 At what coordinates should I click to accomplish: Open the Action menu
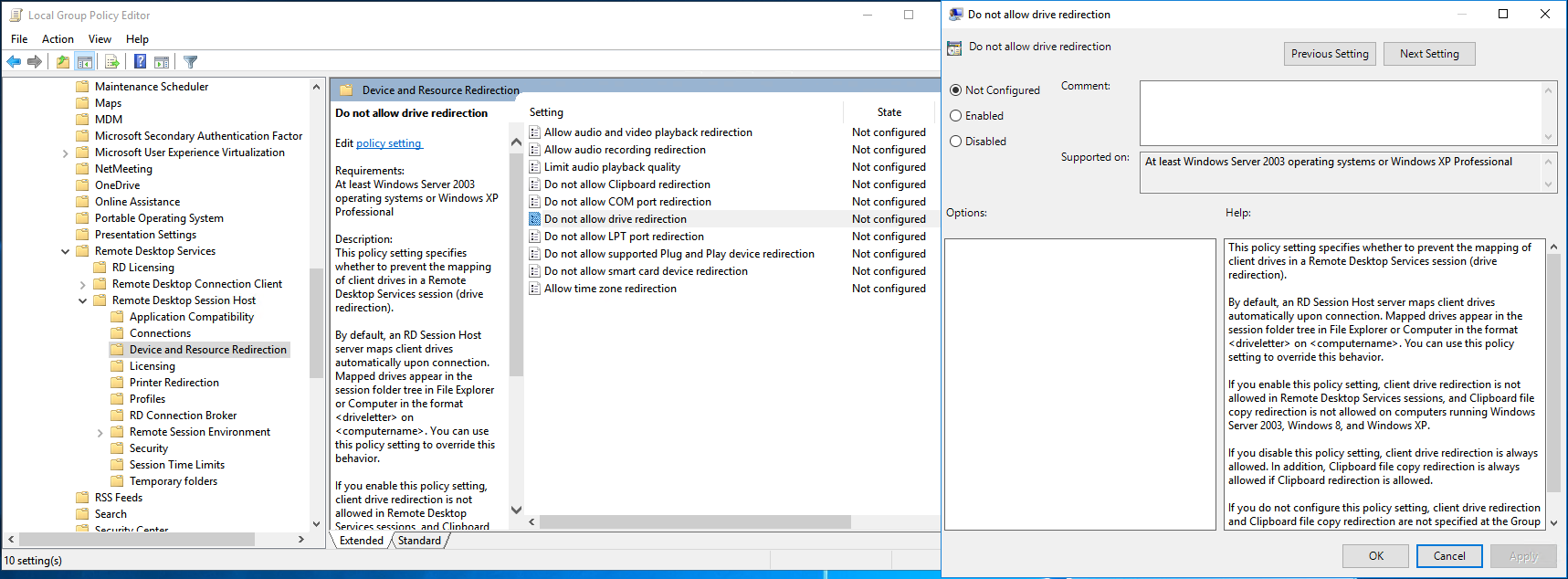(58, 39)
